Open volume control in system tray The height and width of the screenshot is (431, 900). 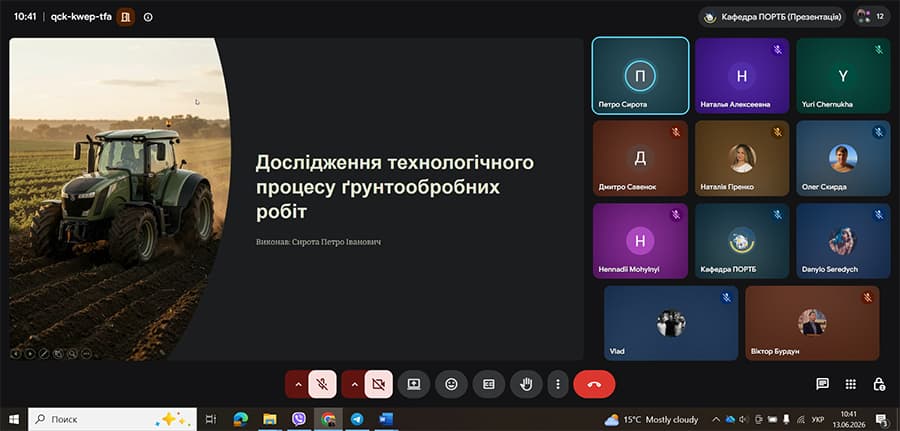[x=744, y=420]
